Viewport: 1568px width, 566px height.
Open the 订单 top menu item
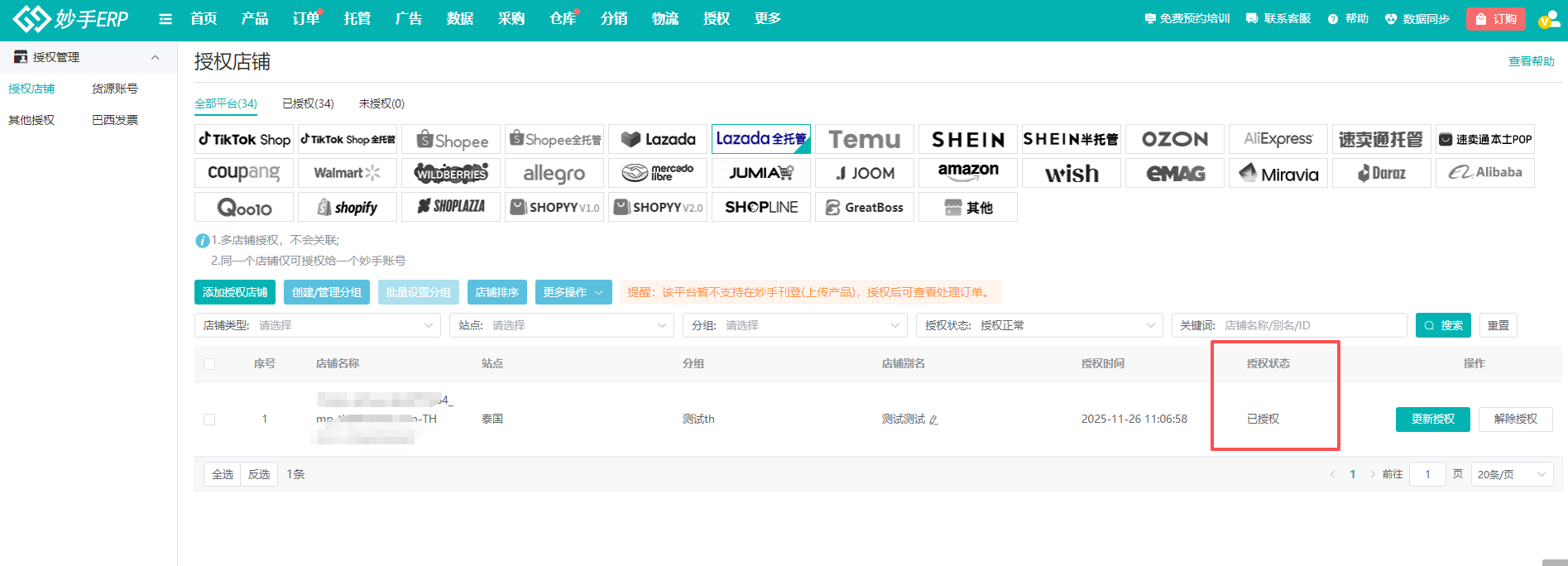(x=305, y=19)
